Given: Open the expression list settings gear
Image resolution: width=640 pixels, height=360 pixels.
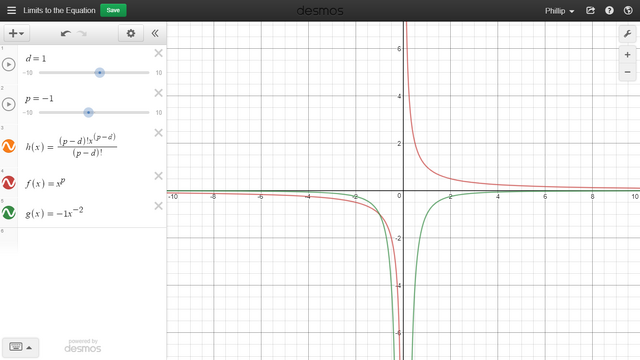Looking at the screenshot, I should pos(131,33).
